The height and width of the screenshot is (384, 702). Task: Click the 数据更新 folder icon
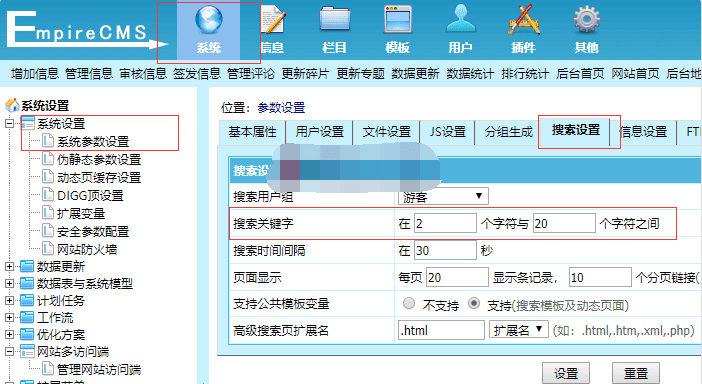tap(27, 266)
